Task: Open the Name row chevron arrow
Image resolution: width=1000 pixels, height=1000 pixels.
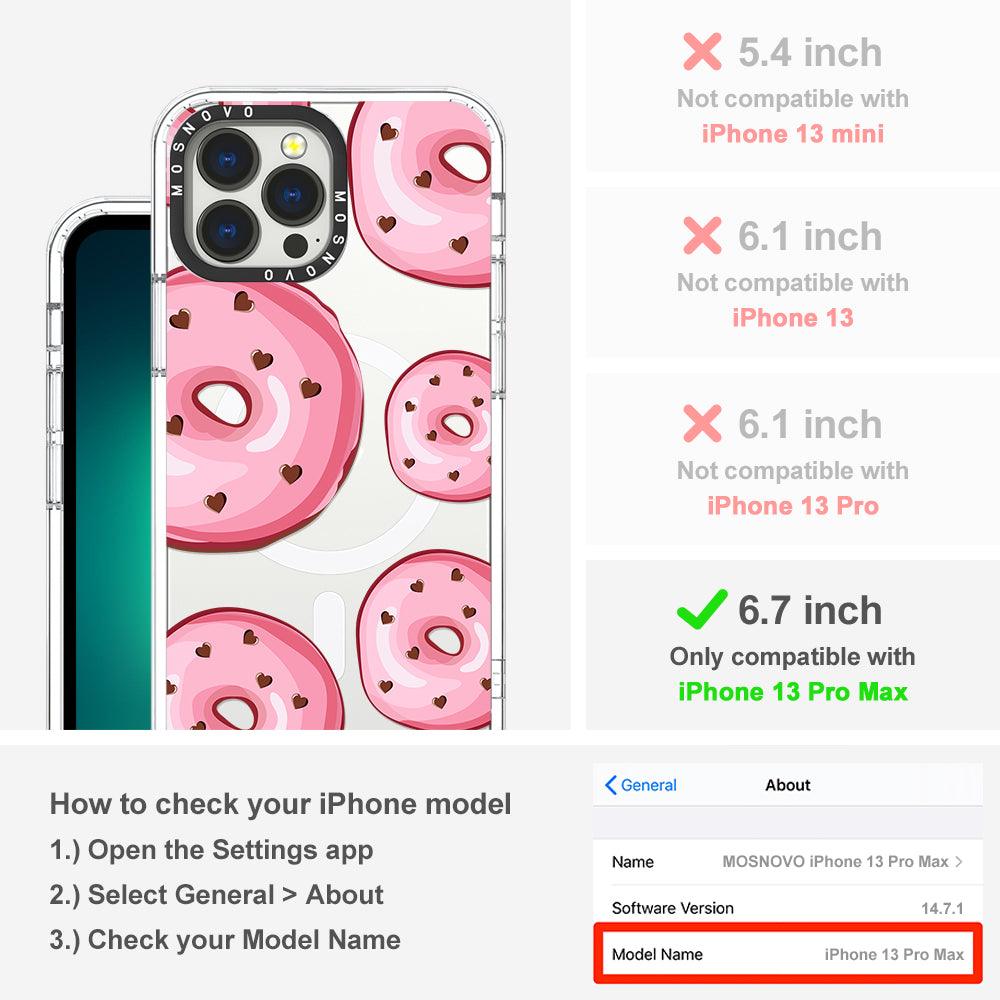Action: point(959,862)
